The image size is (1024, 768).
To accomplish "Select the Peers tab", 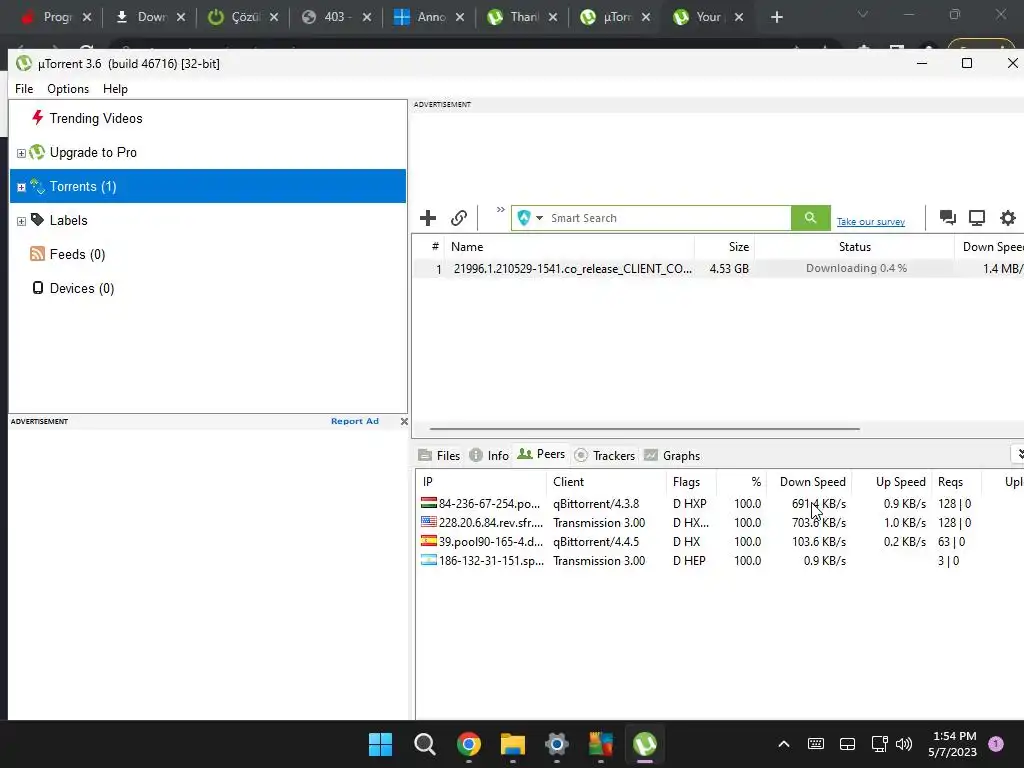I will (541, 454).
